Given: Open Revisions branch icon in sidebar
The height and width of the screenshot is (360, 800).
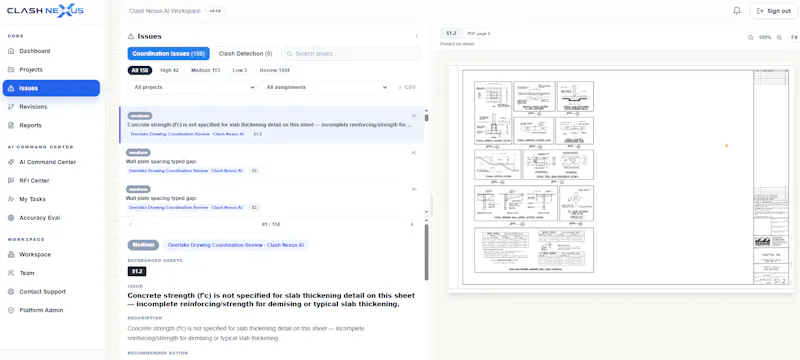Looking at the screenshot, I should coord(11,107).
